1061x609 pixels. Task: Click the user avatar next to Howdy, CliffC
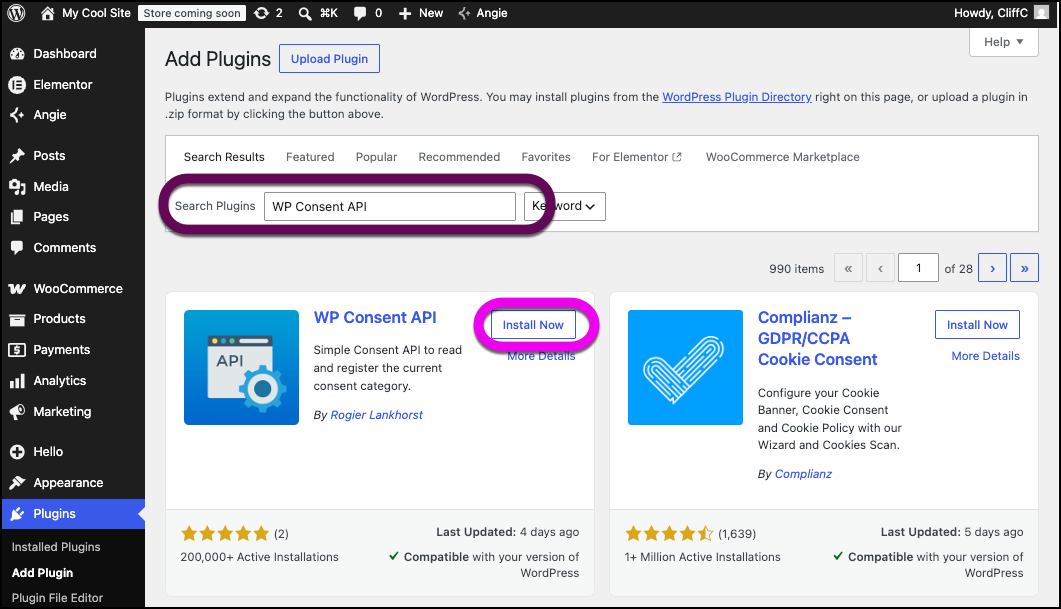point(1042,13)
